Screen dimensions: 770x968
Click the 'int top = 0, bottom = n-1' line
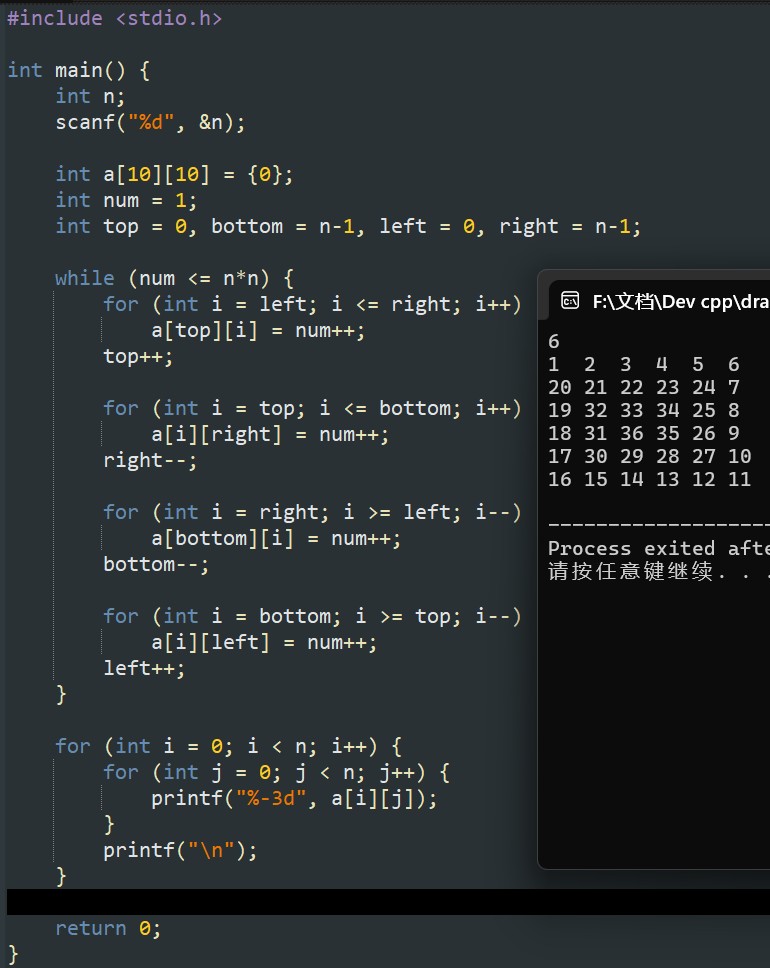[348, 227]
